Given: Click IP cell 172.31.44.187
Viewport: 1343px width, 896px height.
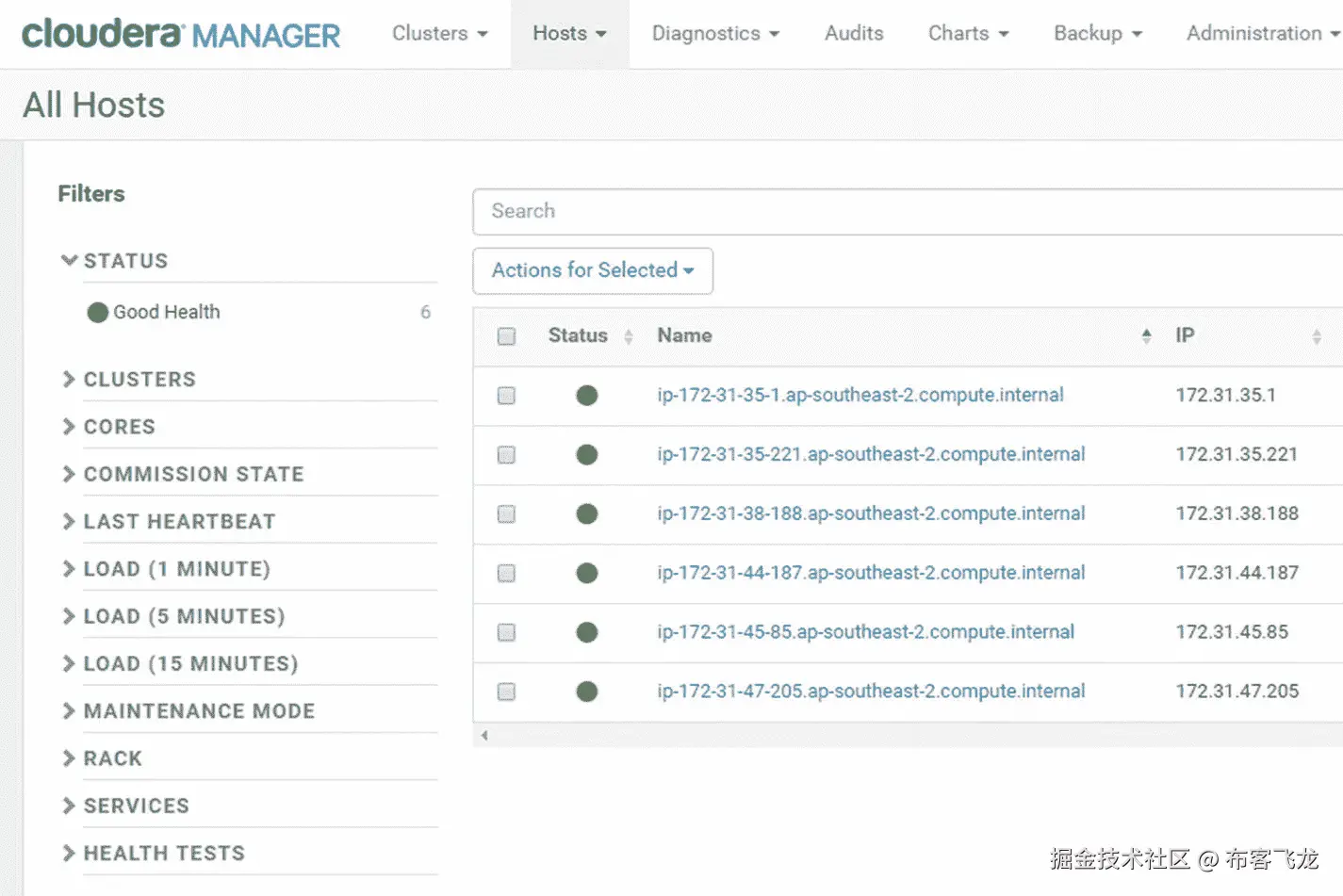Looking at the screenshot, I should pos(1237,573).
